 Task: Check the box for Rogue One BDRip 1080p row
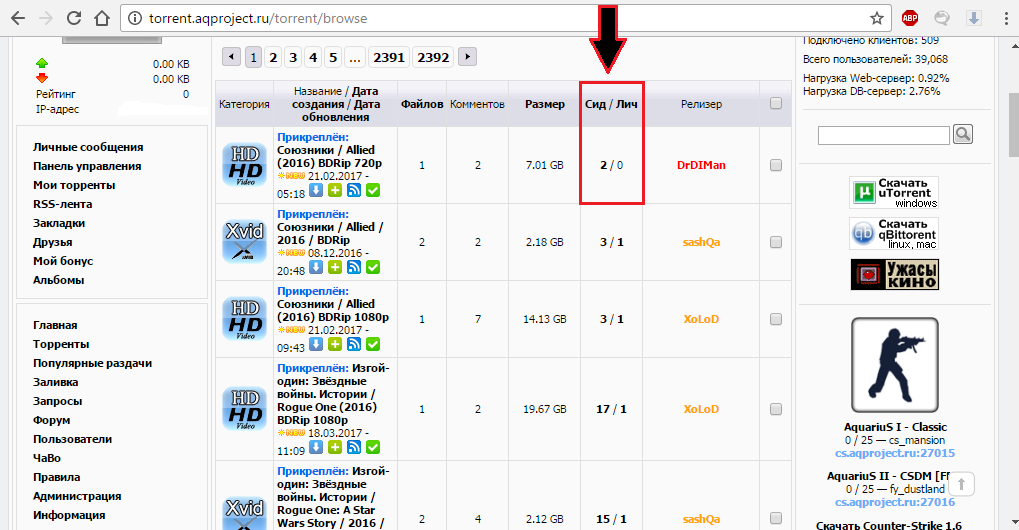(x=775, y=409)
